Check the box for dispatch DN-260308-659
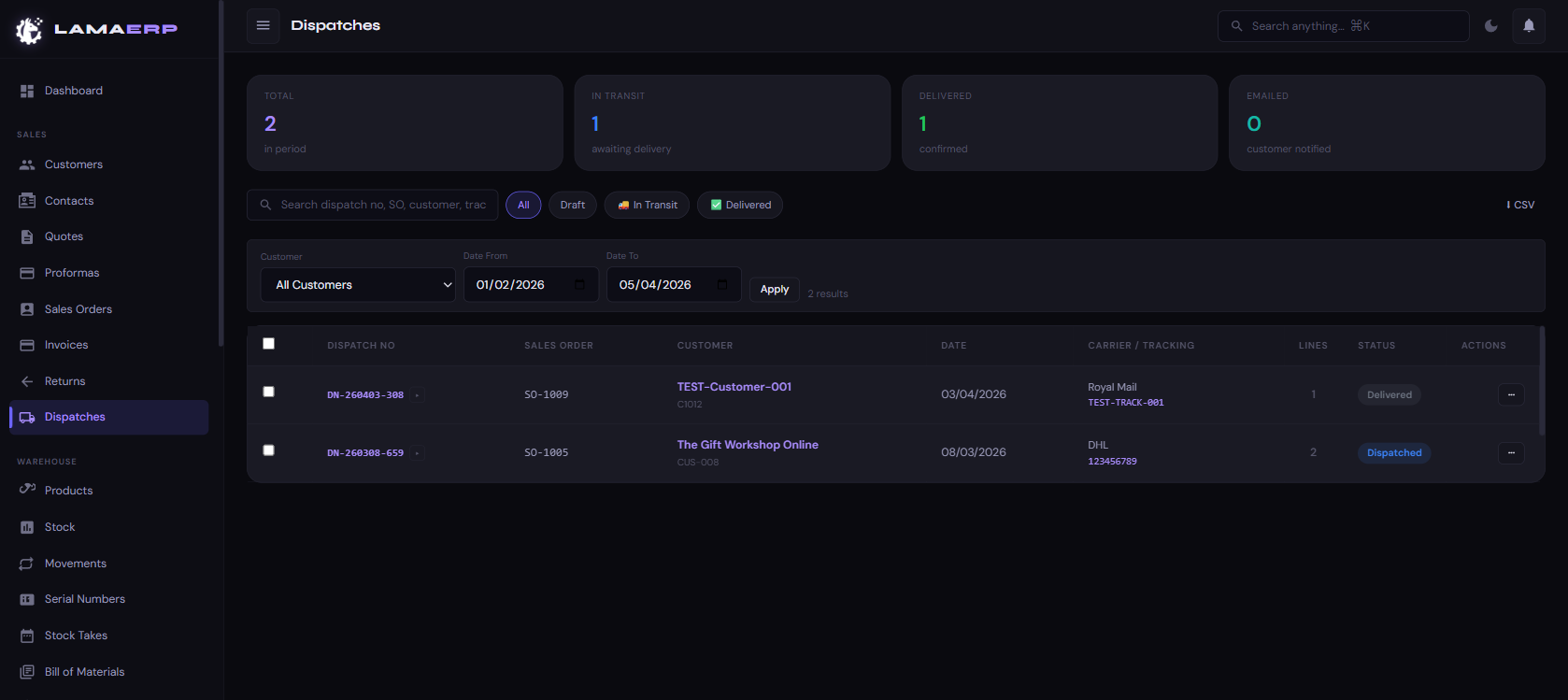Viewport: 1568px width, 700px height. point(269,450)
